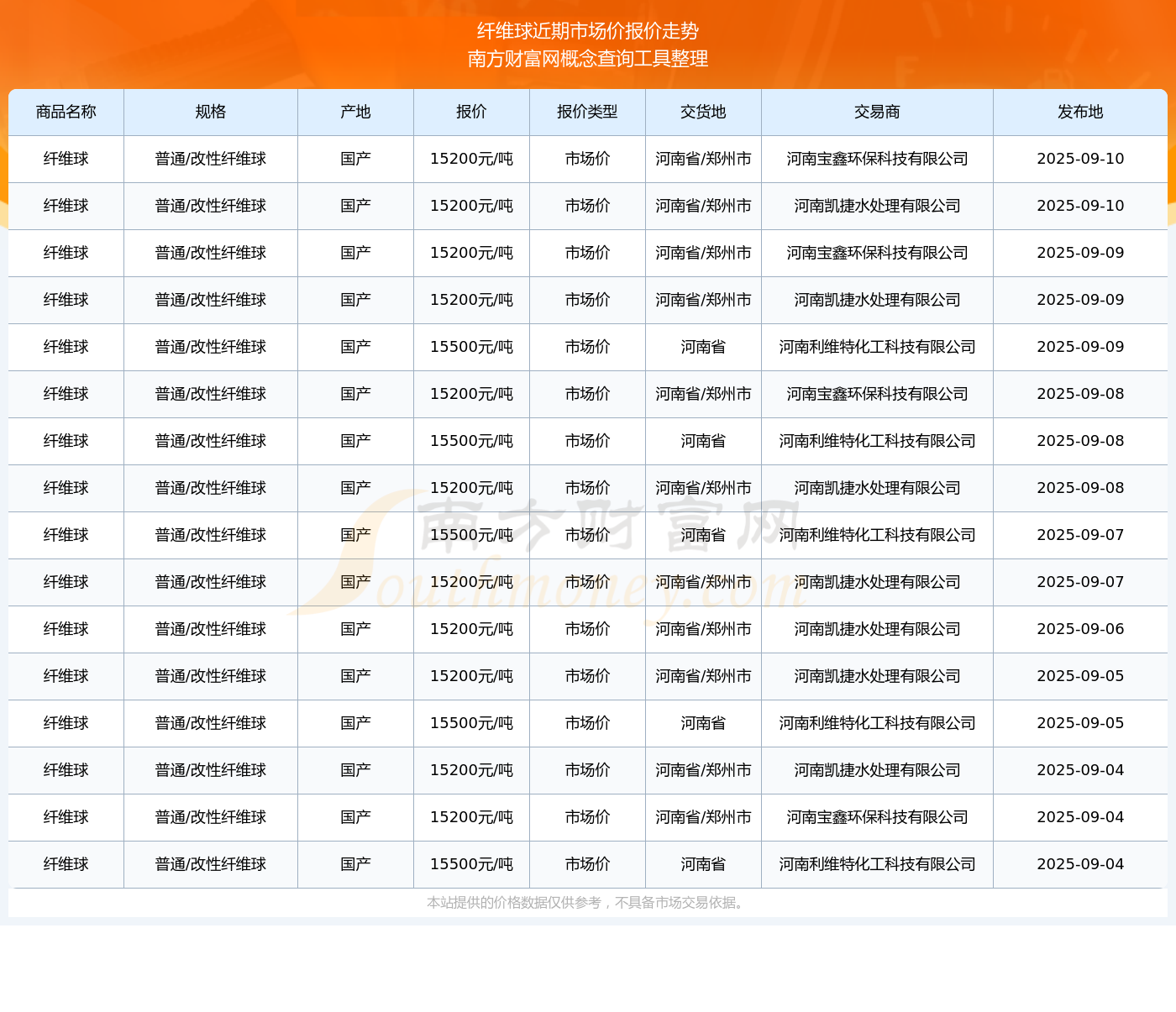
Task: Click the 2025-09-07 date in the 凯捷 row
Action: click(1081, 582)
